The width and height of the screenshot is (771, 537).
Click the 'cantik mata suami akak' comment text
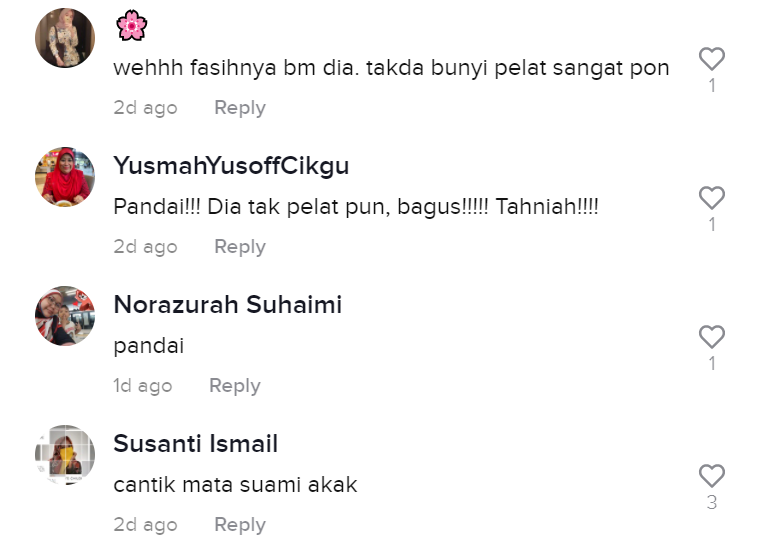coord(235,485)
